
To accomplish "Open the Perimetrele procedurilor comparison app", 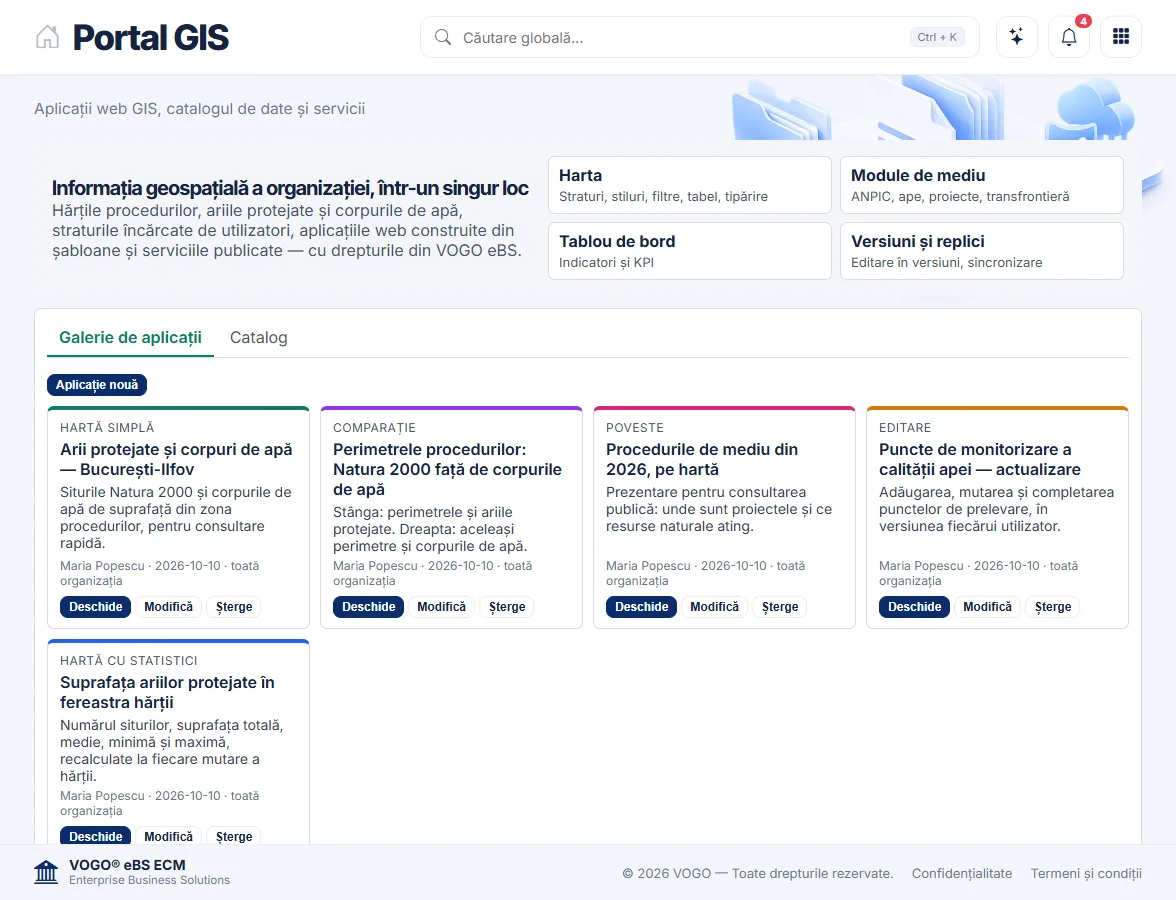I will tap(368, 607).
